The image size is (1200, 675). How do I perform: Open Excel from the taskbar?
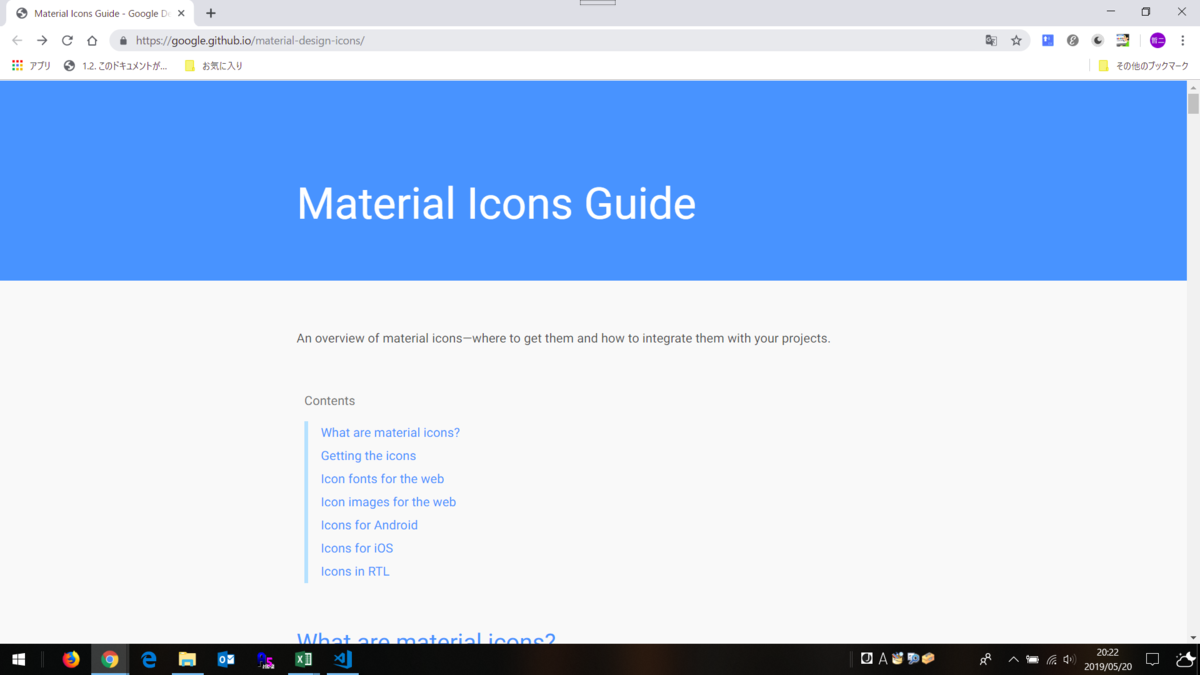[304, 659]
